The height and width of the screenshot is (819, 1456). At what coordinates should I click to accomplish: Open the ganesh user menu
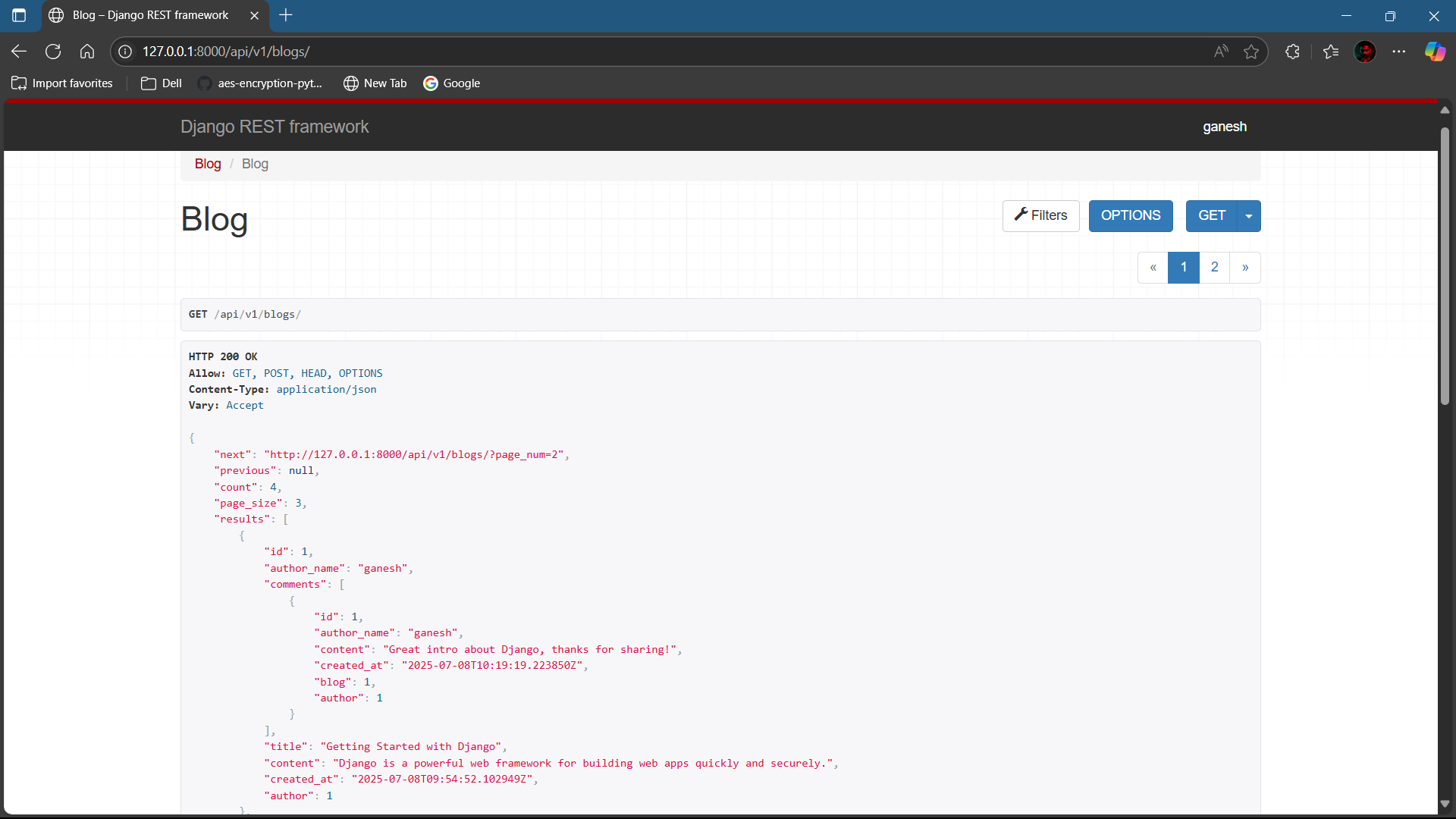point(1224,127)
